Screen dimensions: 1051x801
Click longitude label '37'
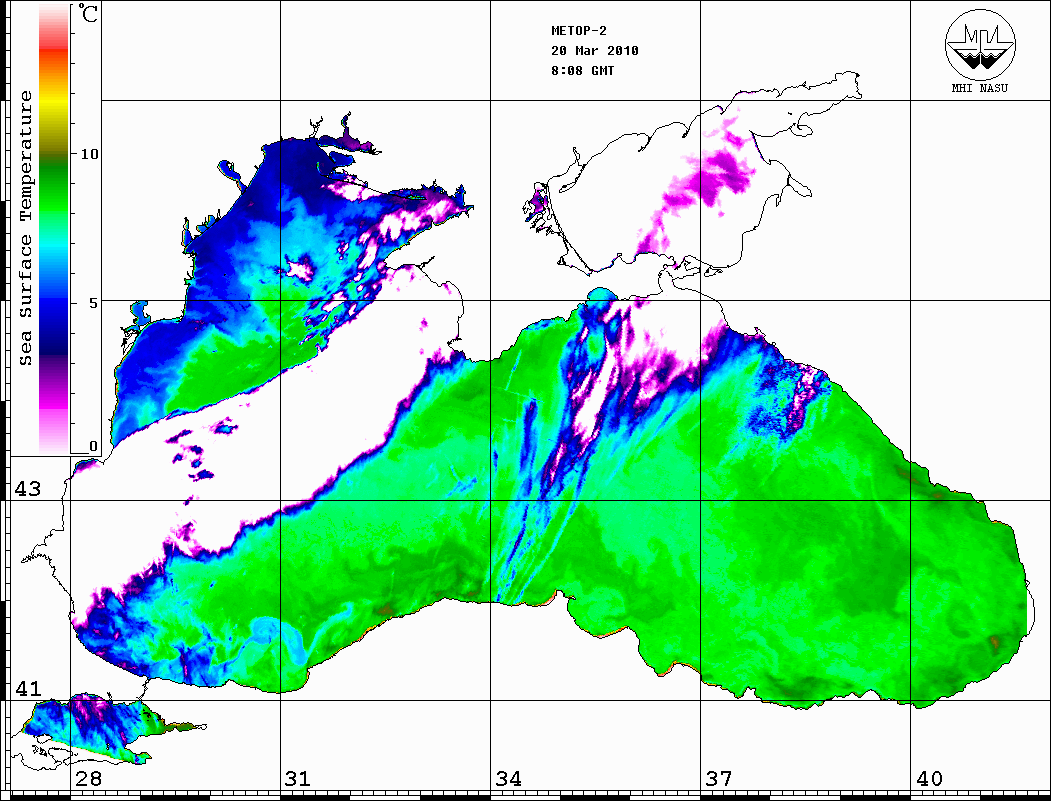pyautogui.click(x=719, y=778)
